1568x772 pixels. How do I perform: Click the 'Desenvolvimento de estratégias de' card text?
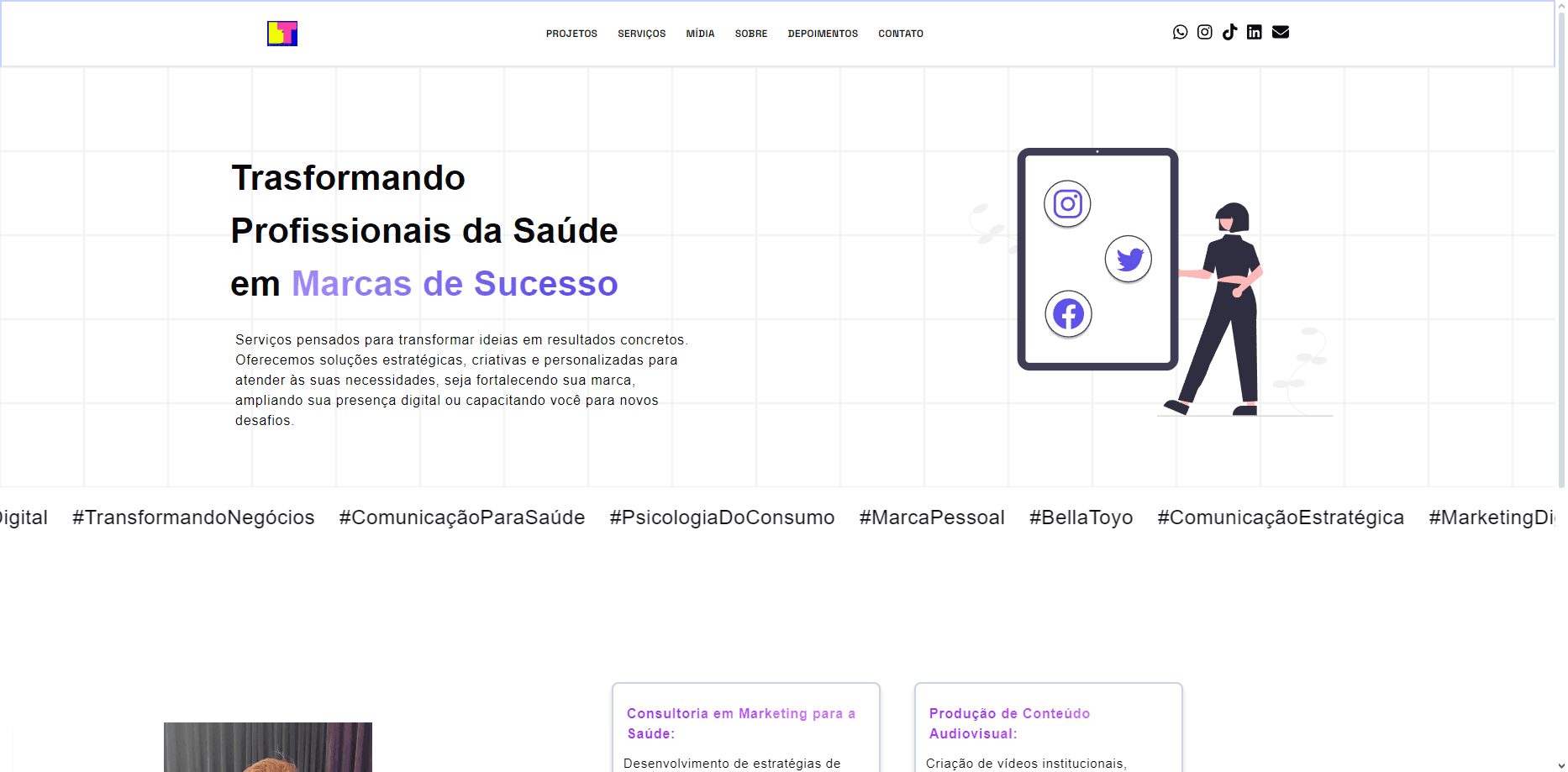(732, 764)
